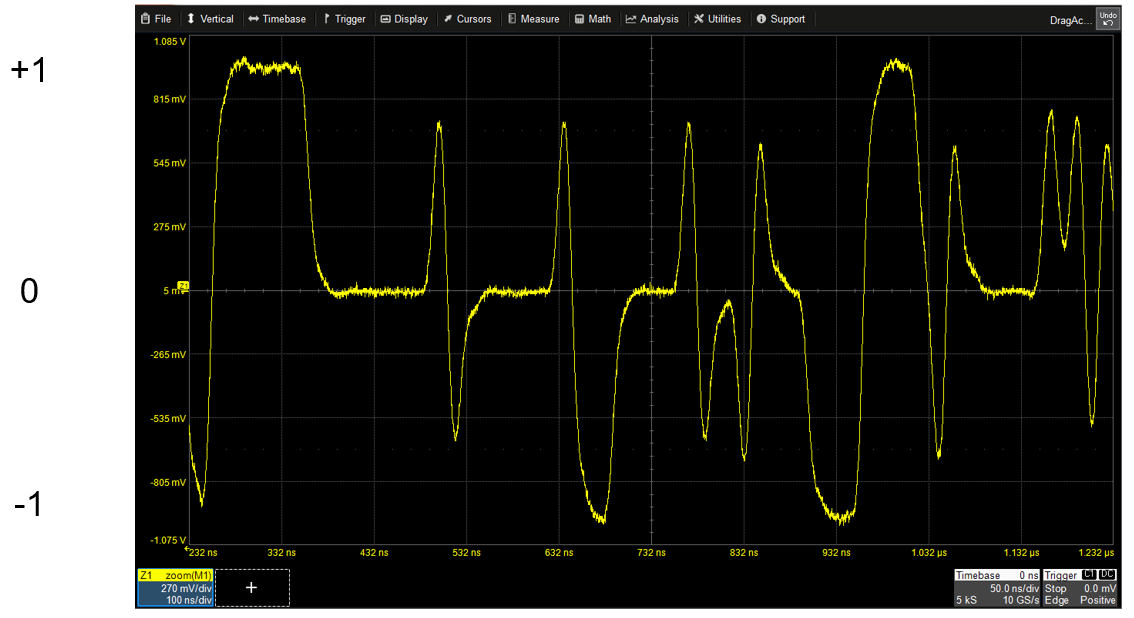The width and height of the screenshot is (1134, 618).
Task: Click the Undo button
Action: (1108, 19)
